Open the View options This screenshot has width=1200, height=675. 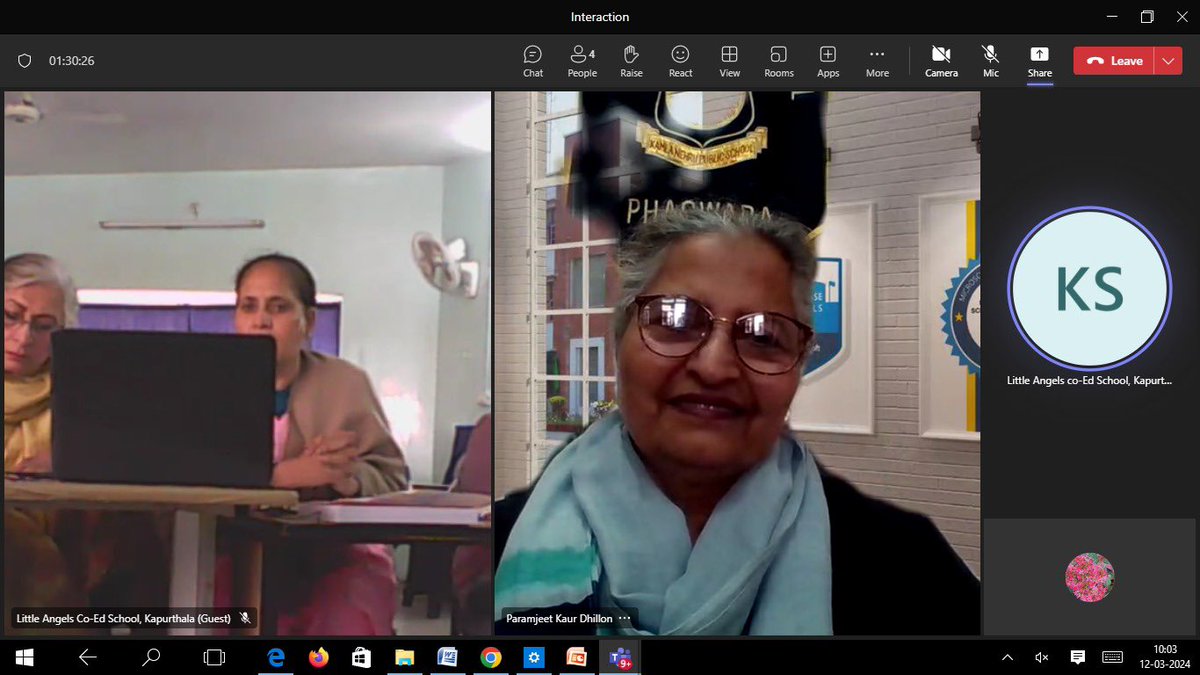coord(729,60)
